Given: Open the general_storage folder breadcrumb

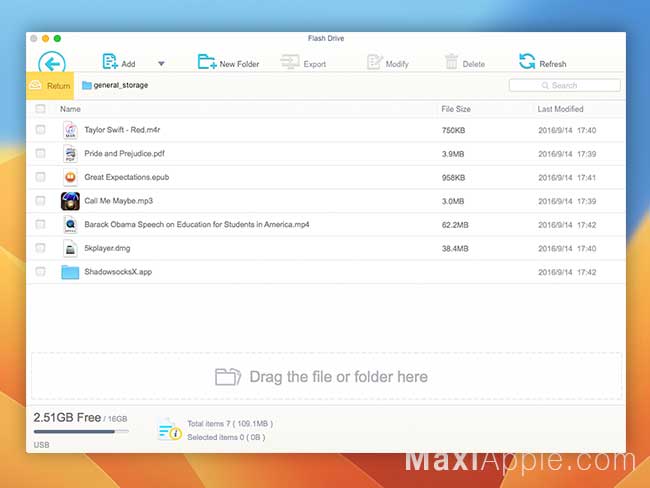Looking at the screenshot, I should (115, 85).
